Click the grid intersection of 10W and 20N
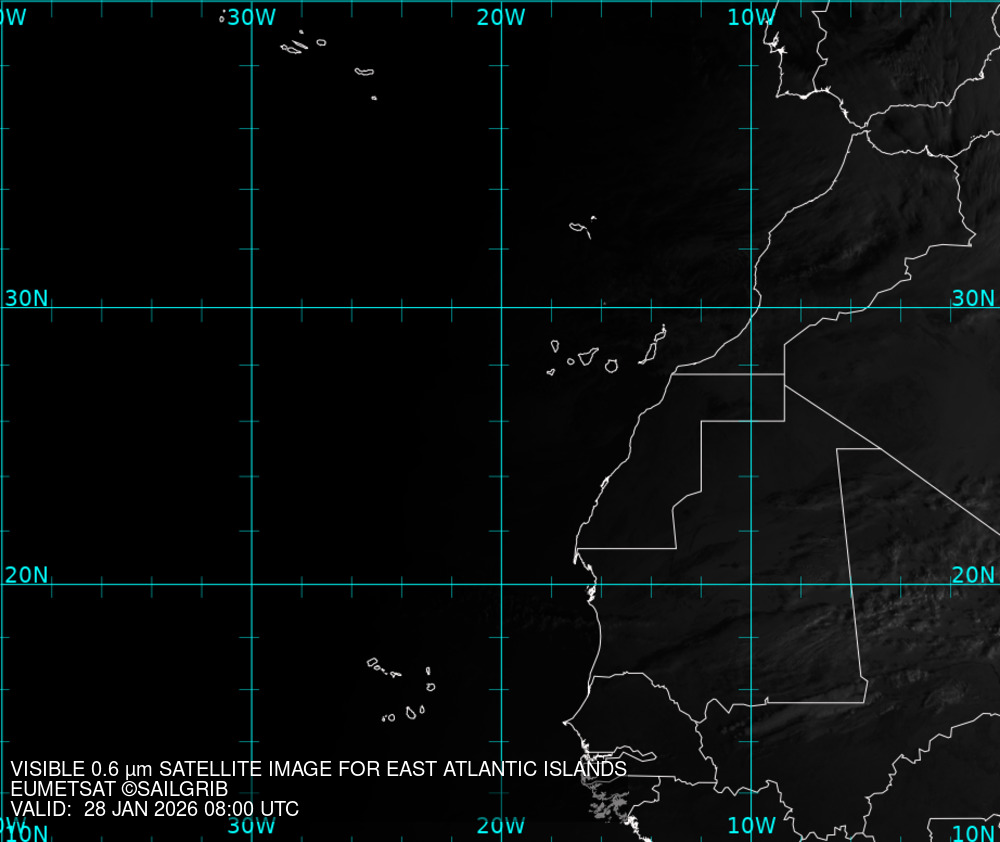This screenshot has width=1000, height=842. pyautogui.click(x=752, y=584)
